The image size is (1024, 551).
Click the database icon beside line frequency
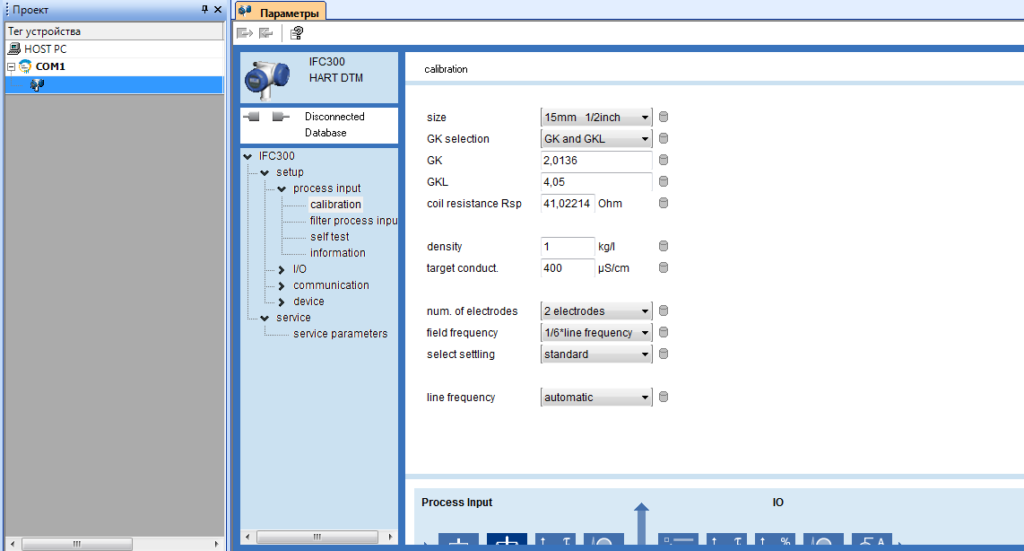pos(663,397)
